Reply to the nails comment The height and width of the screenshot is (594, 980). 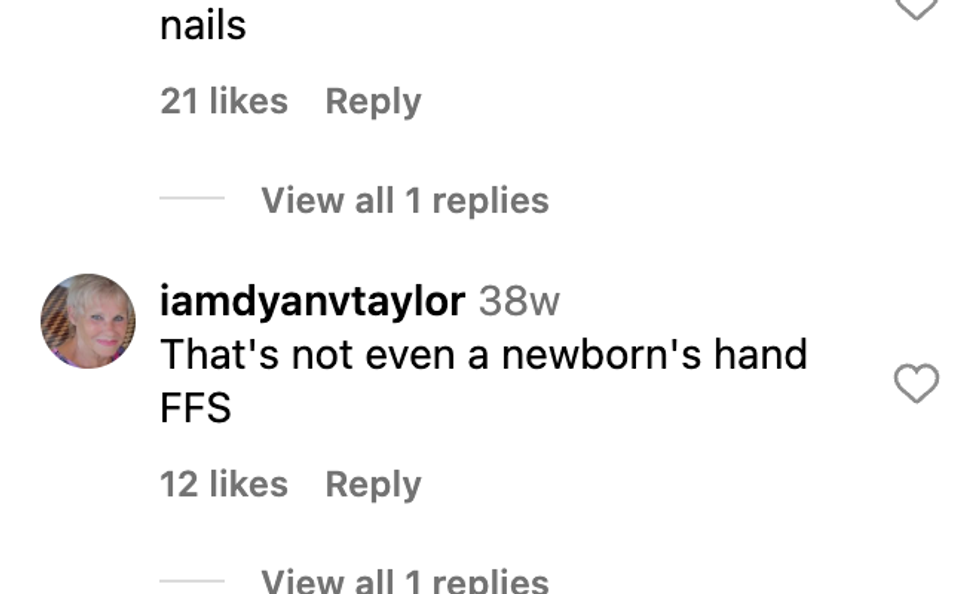tap(373, 102)
